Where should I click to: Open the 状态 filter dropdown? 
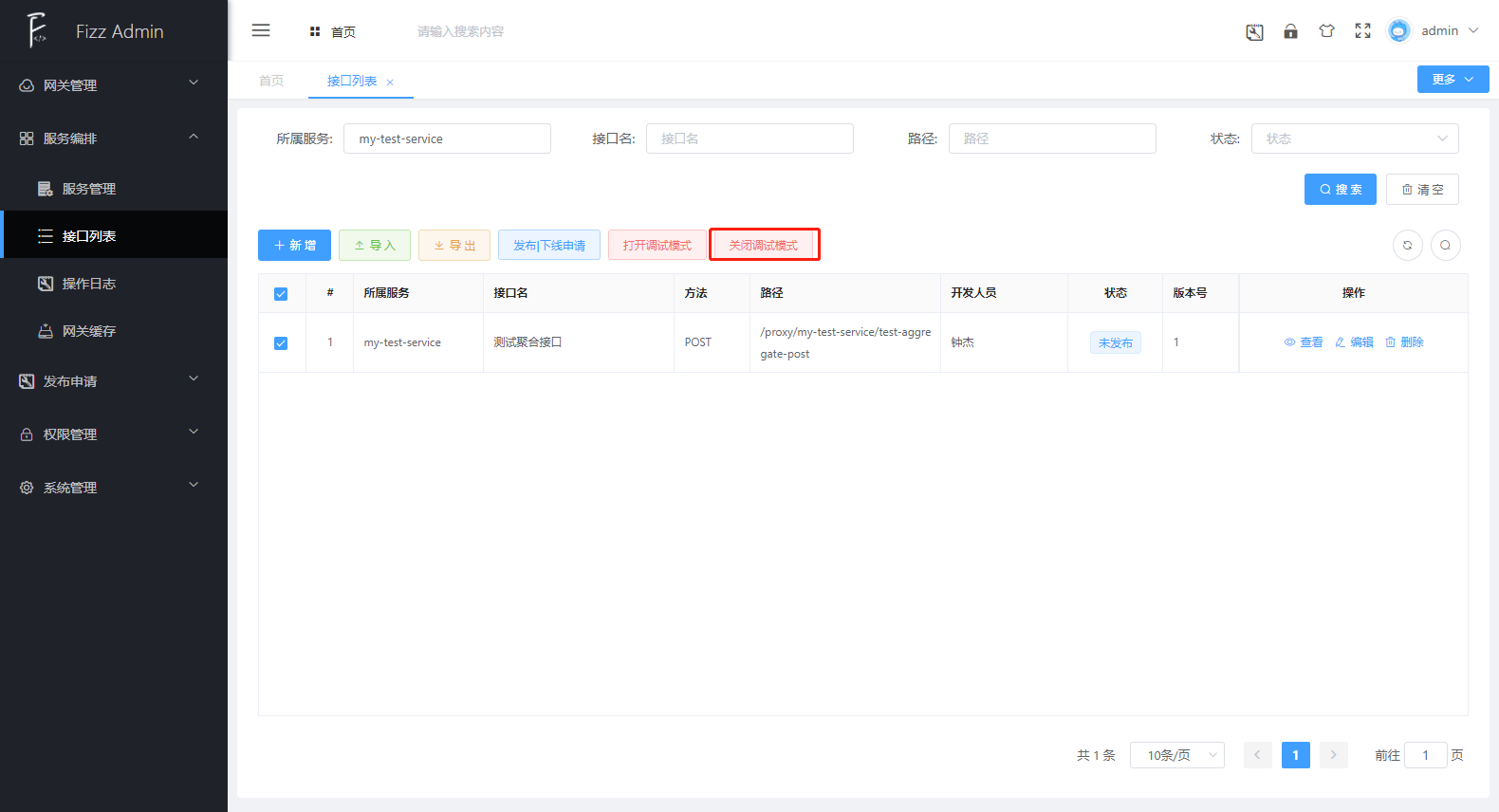point(1355,138)
